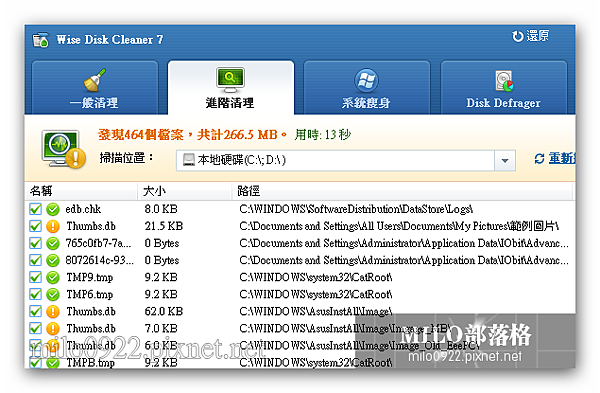Click the broom icon on 一般清理
The height and width of the screenshot is (393, 600).
(x=95, y=80)
